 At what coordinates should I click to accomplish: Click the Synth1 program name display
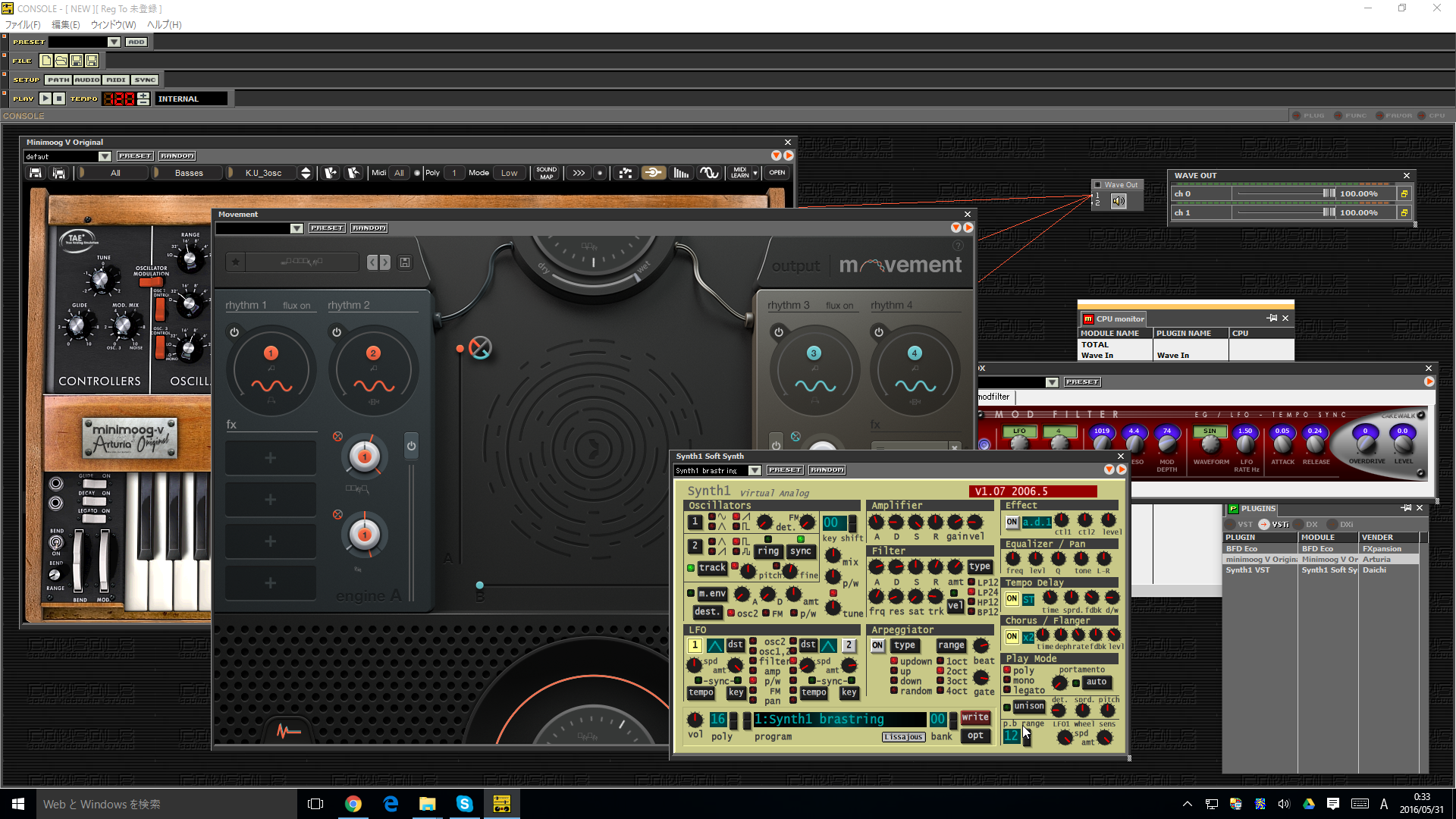[x=839, y=719]
